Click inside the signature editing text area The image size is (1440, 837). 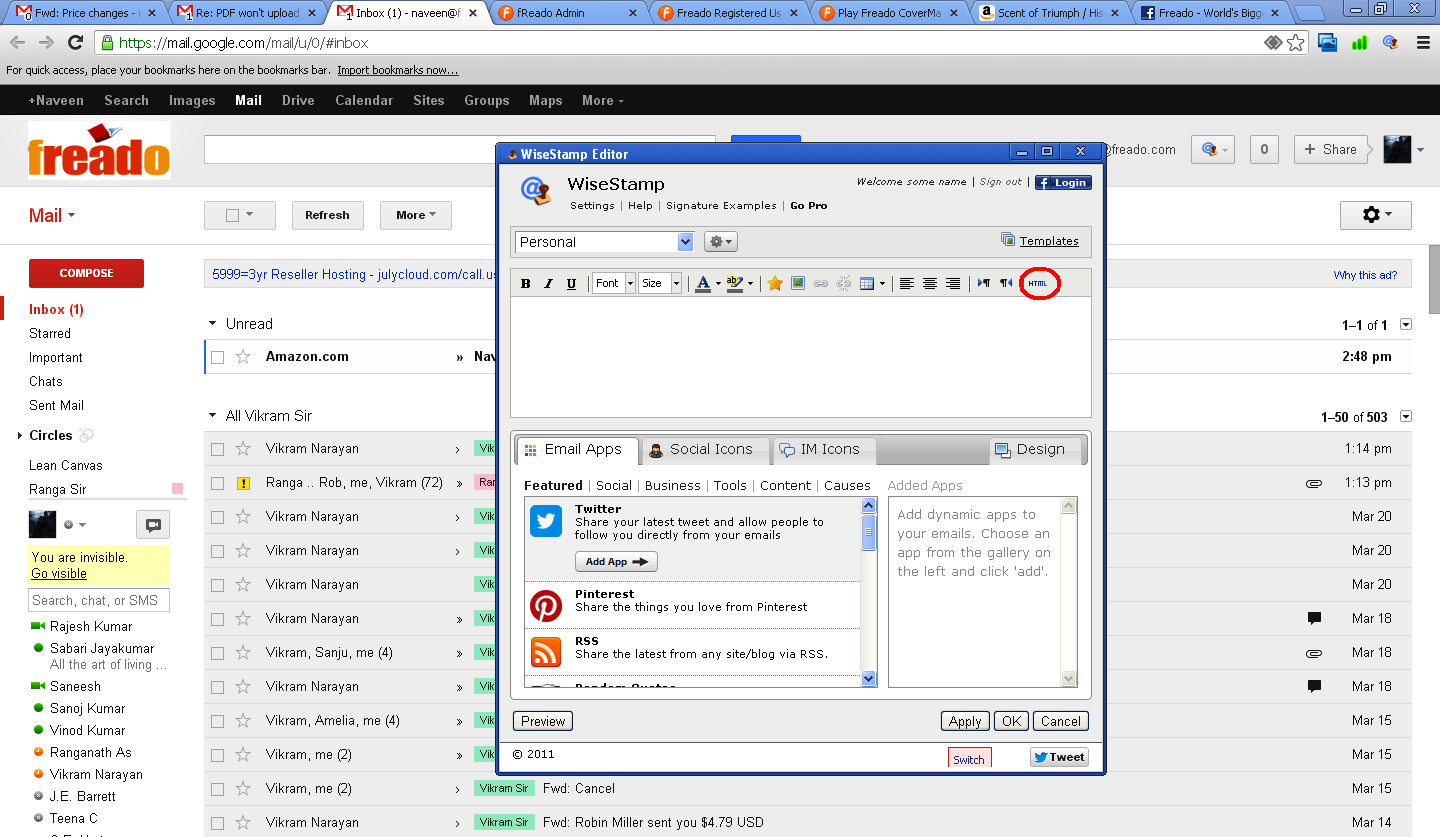[x=800, y=357]
